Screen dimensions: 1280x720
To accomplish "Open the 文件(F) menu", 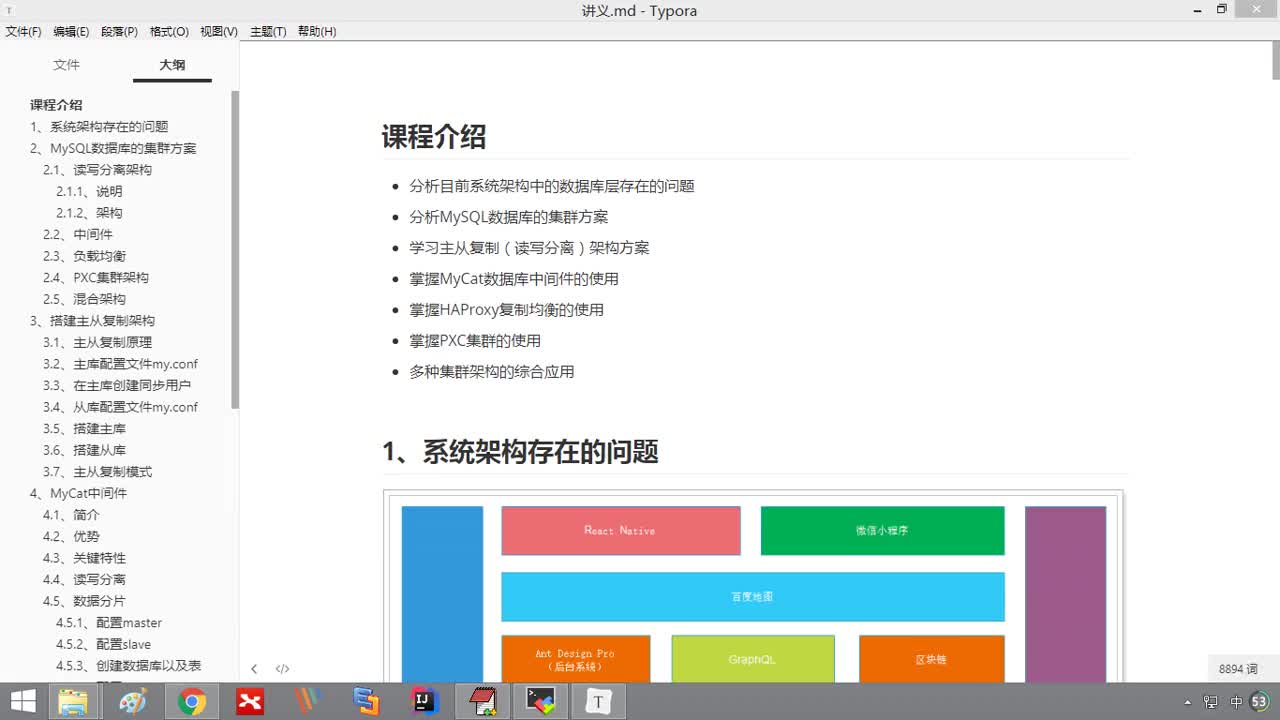I will [x=24, y=31].
